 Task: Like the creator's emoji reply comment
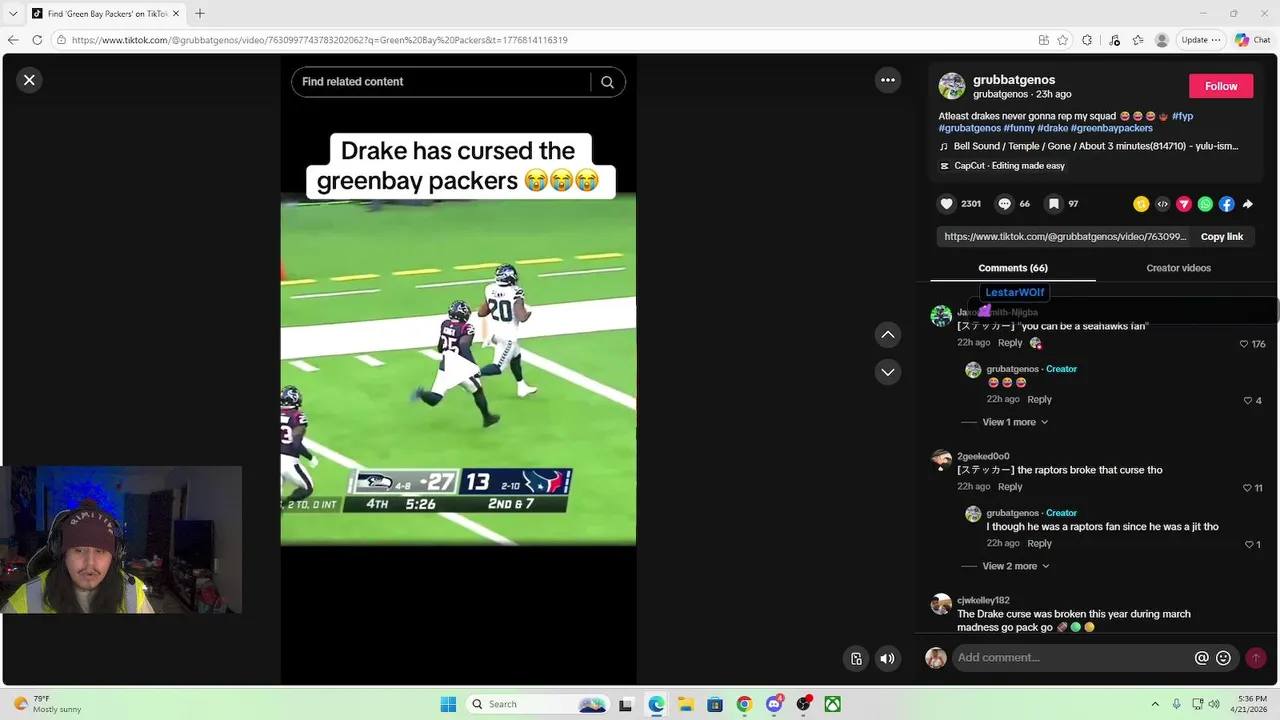coord(1248,401)
